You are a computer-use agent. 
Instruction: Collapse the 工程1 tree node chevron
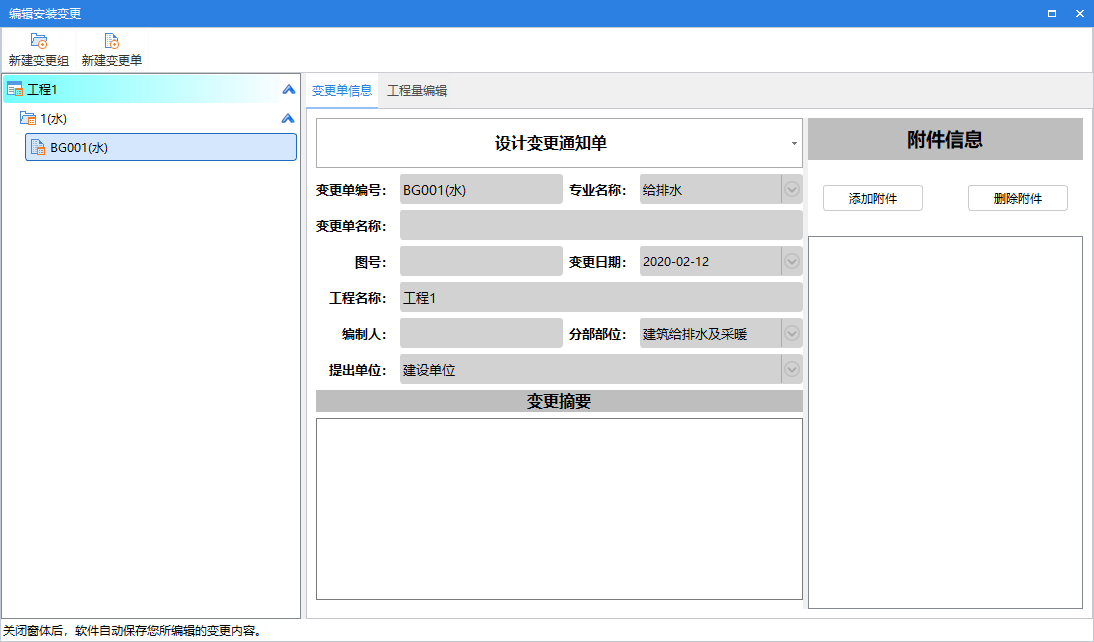coord(288,90)
